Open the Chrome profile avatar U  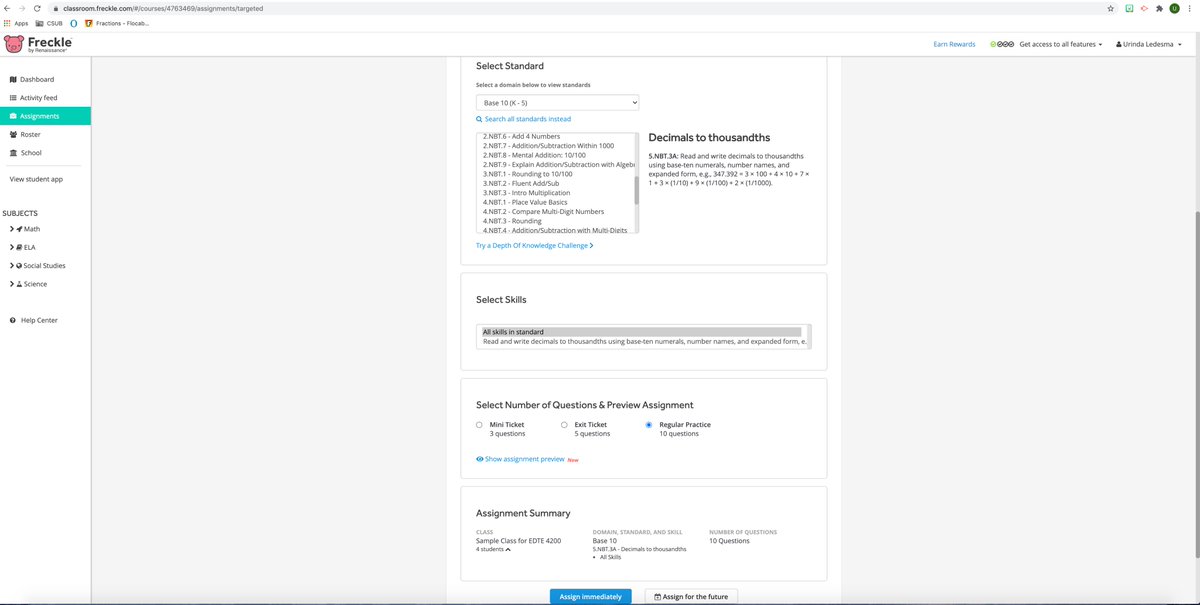[x=1174, y=8]
